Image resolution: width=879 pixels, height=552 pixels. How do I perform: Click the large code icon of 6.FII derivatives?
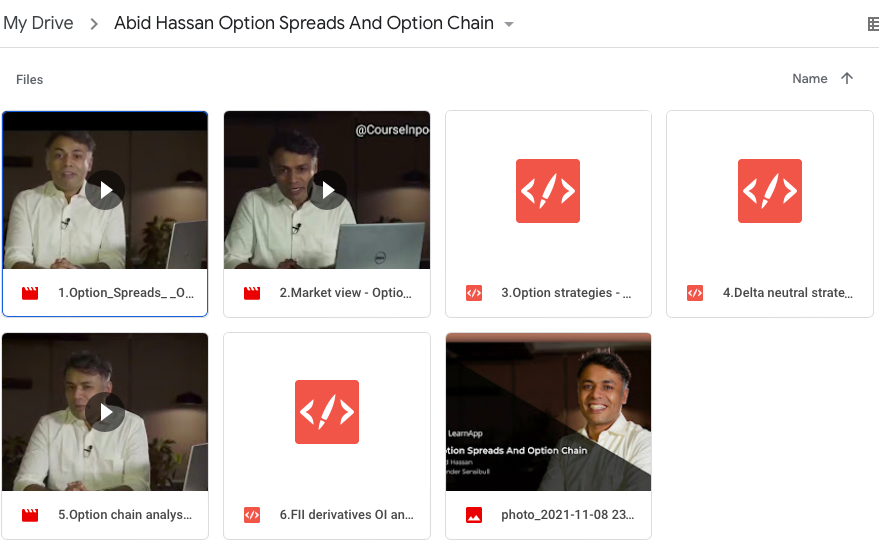click(x=327, y=412)
